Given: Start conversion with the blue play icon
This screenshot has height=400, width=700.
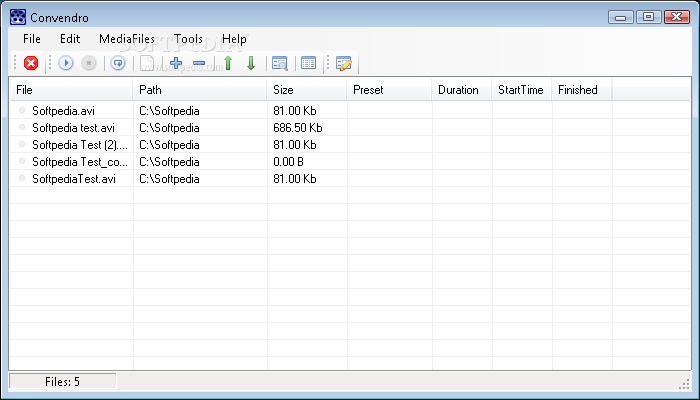Looking at the screenshot, I should (66, 63).
